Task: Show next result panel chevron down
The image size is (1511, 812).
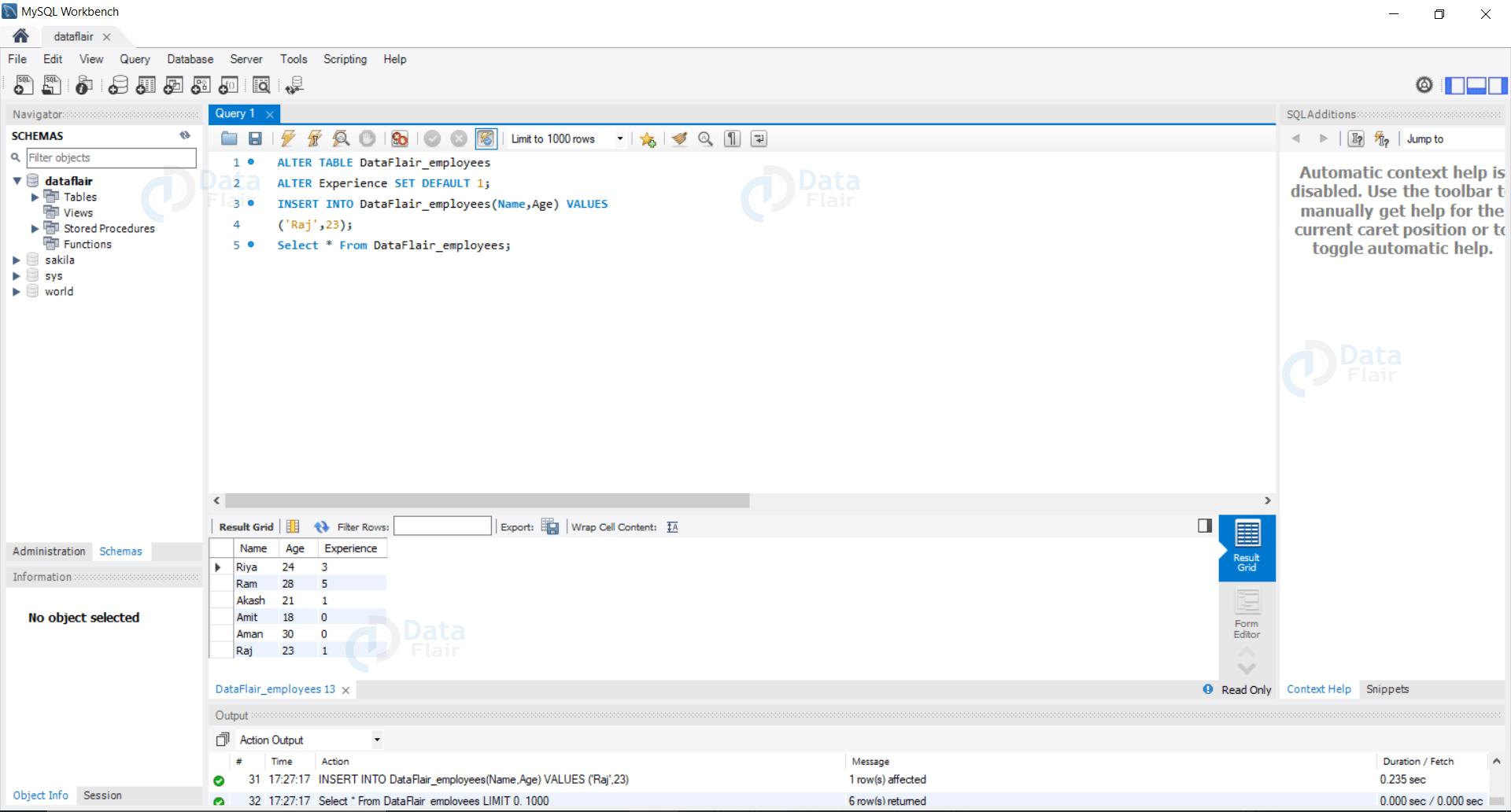Action: (x=1247, y=669)
